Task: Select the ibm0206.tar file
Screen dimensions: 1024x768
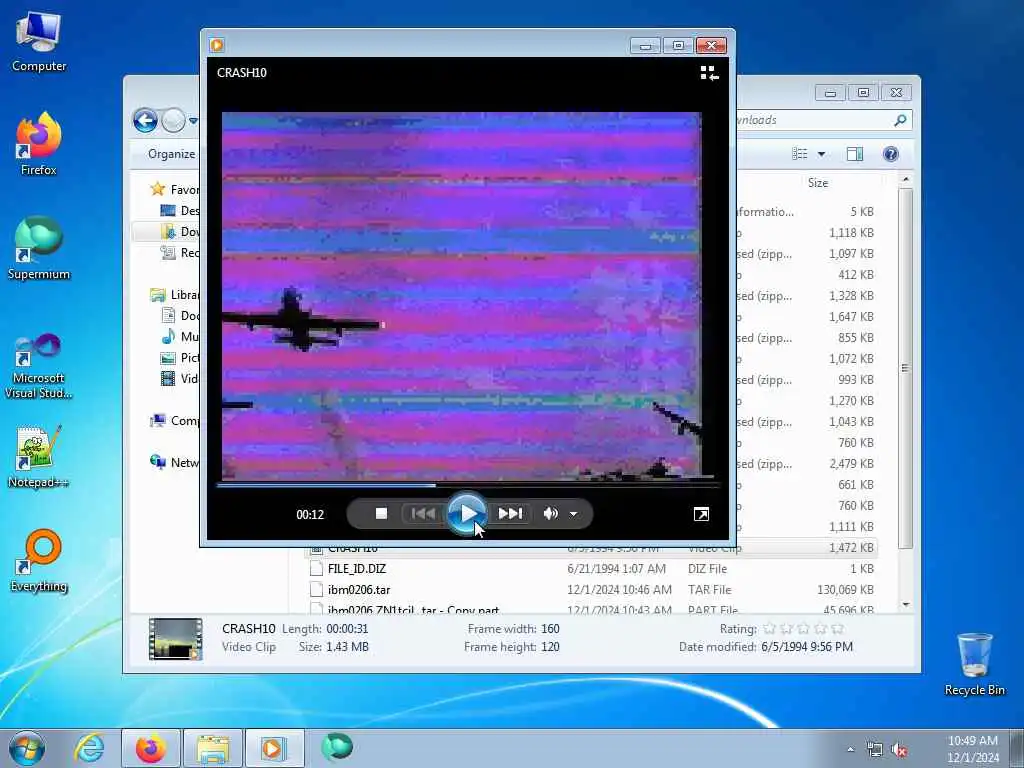Action: click(x=359, y=590)
